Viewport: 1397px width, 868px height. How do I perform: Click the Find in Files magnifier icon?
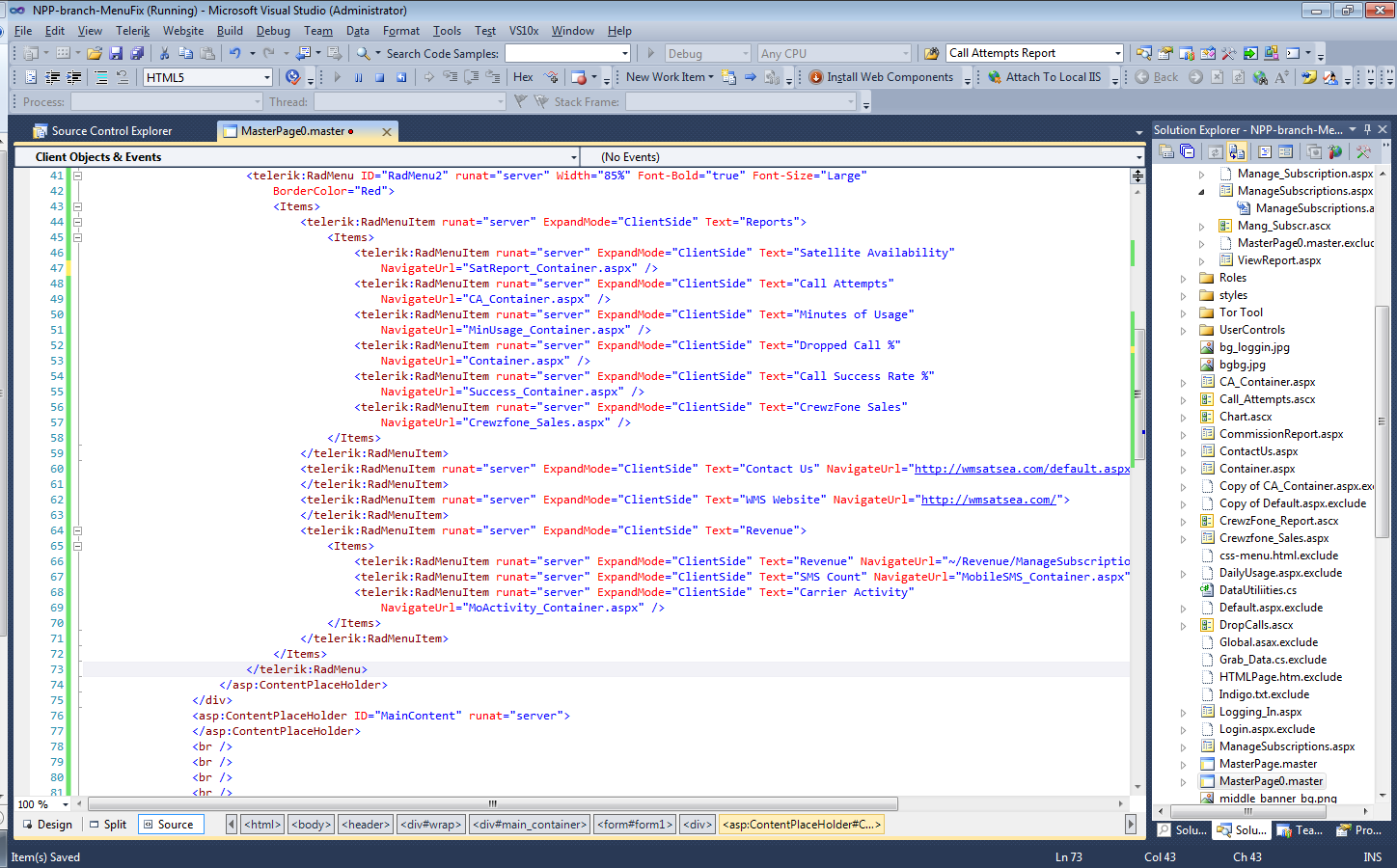[363, 54]
